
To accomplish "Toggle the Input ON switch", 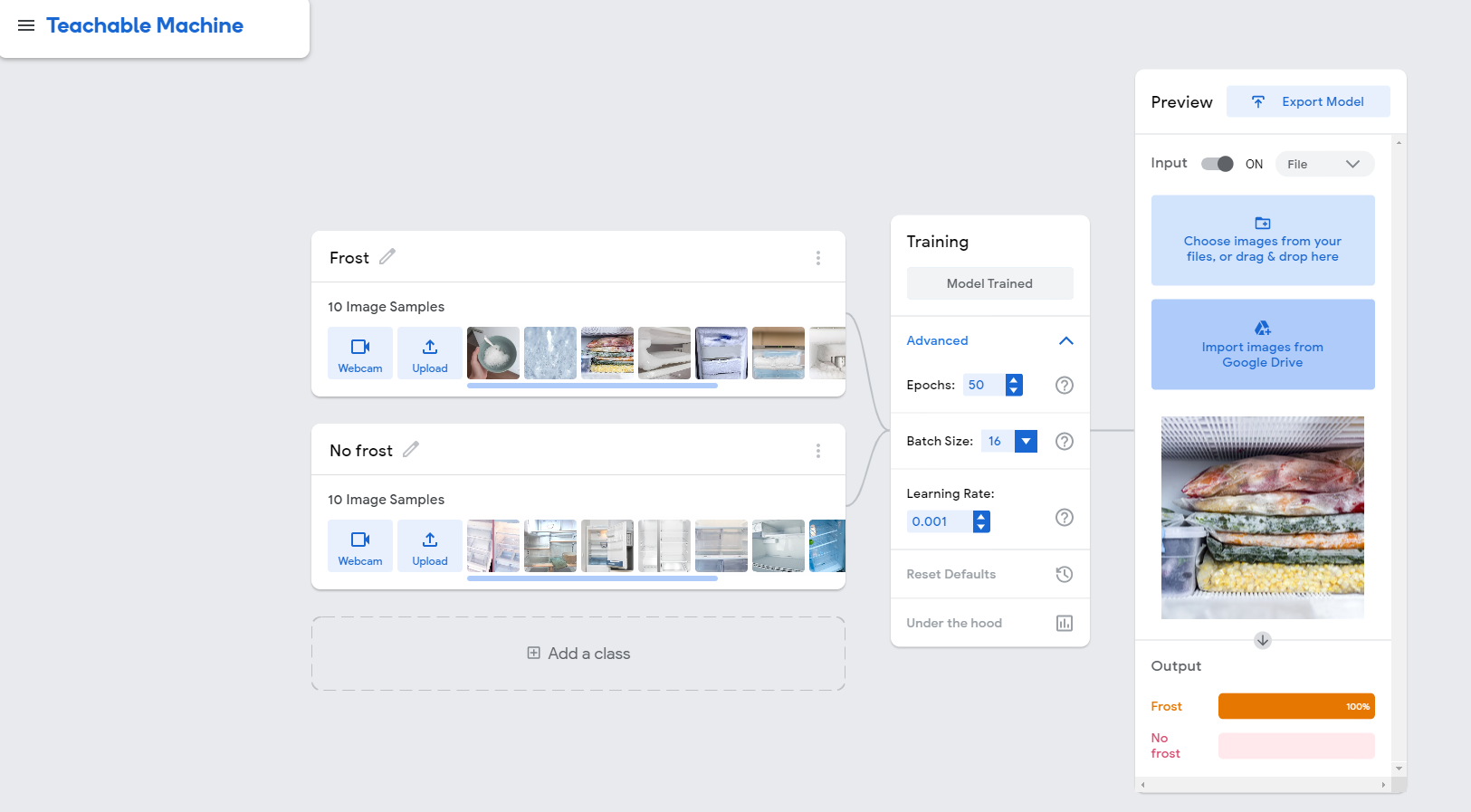I will (x=1218, y=164).
